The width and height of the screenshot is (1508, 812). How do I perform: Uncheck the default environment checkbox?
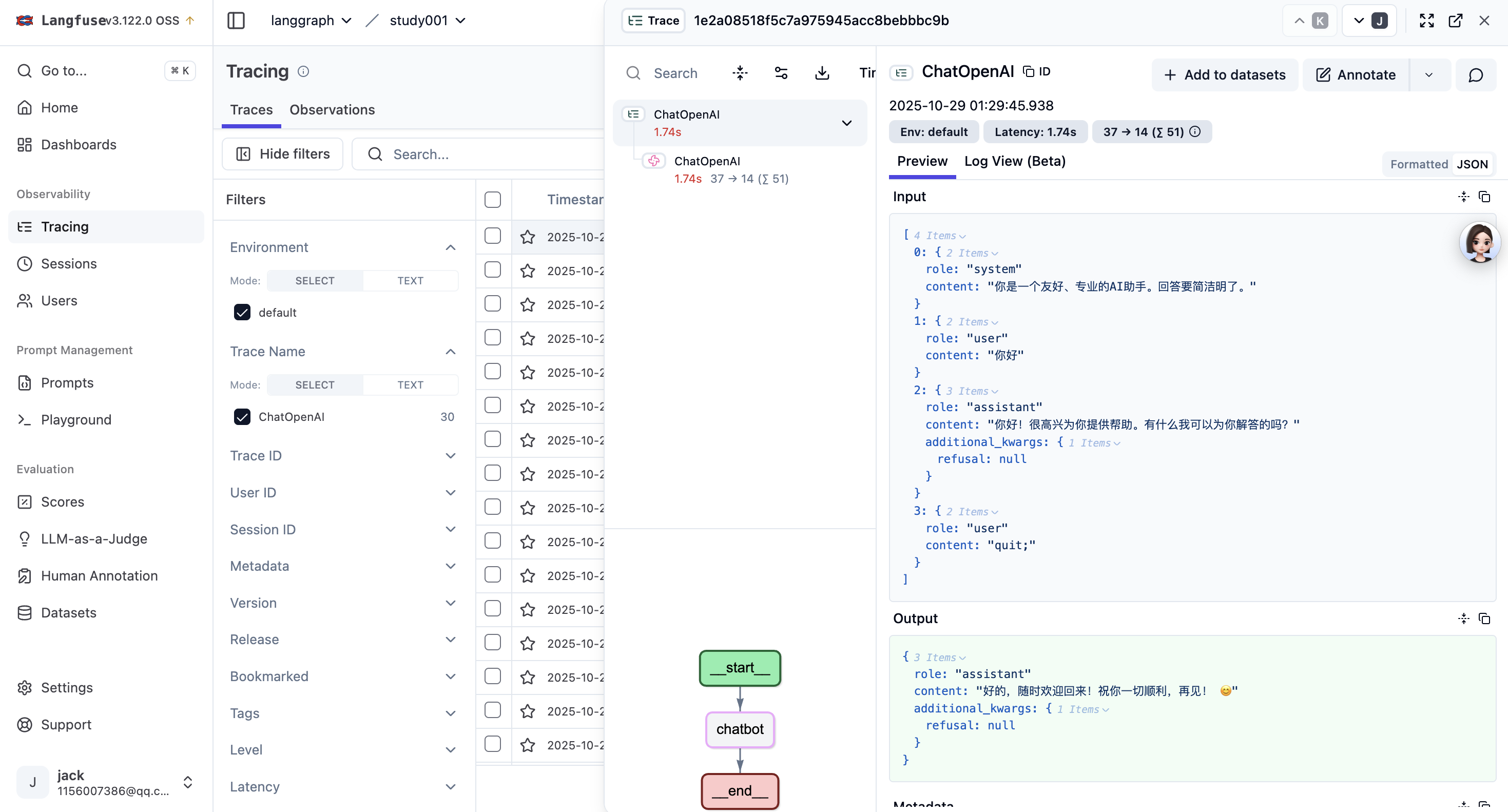[x=242, y=313]
